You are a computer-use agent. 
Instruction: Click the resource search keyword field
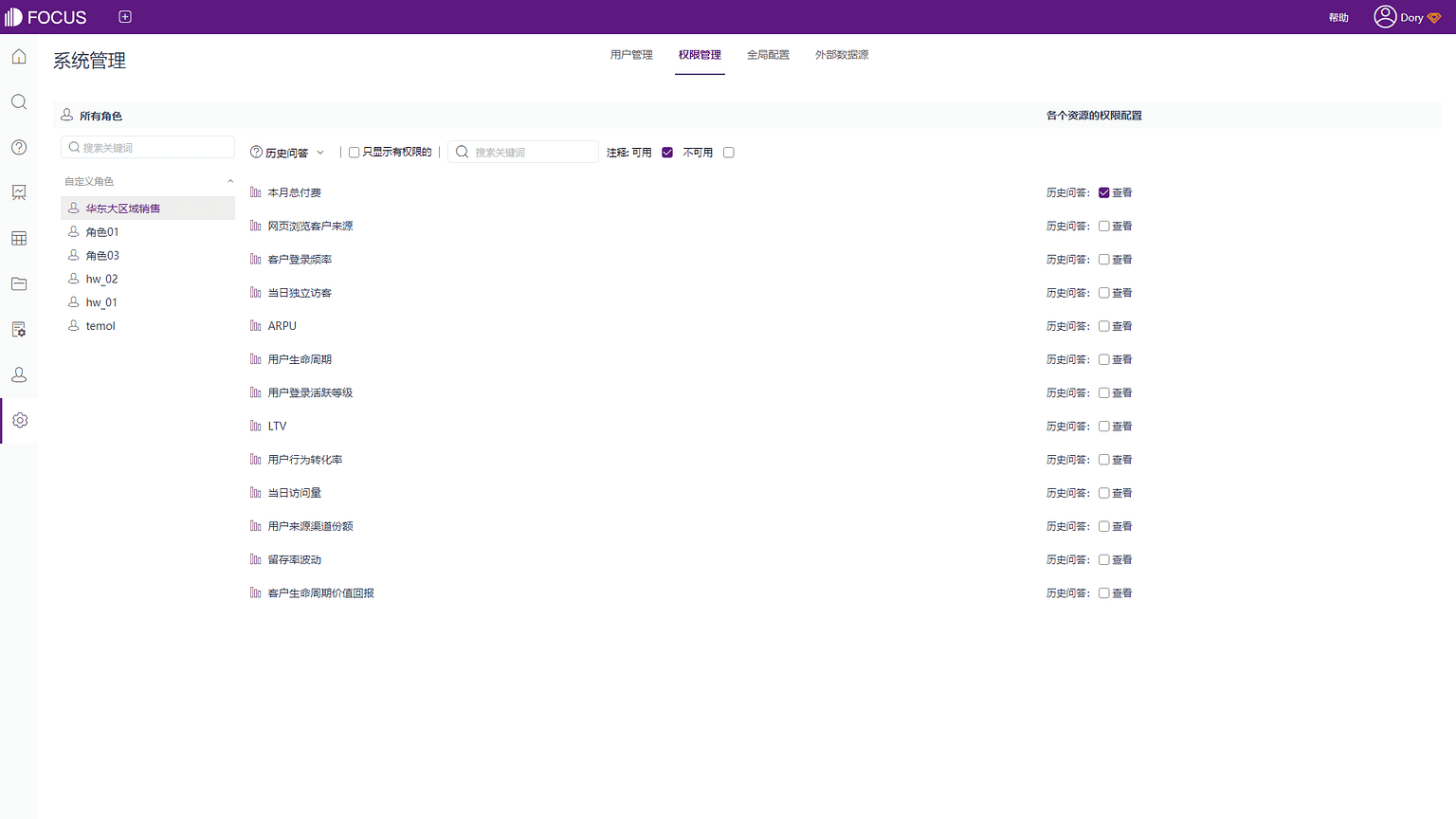523,152
